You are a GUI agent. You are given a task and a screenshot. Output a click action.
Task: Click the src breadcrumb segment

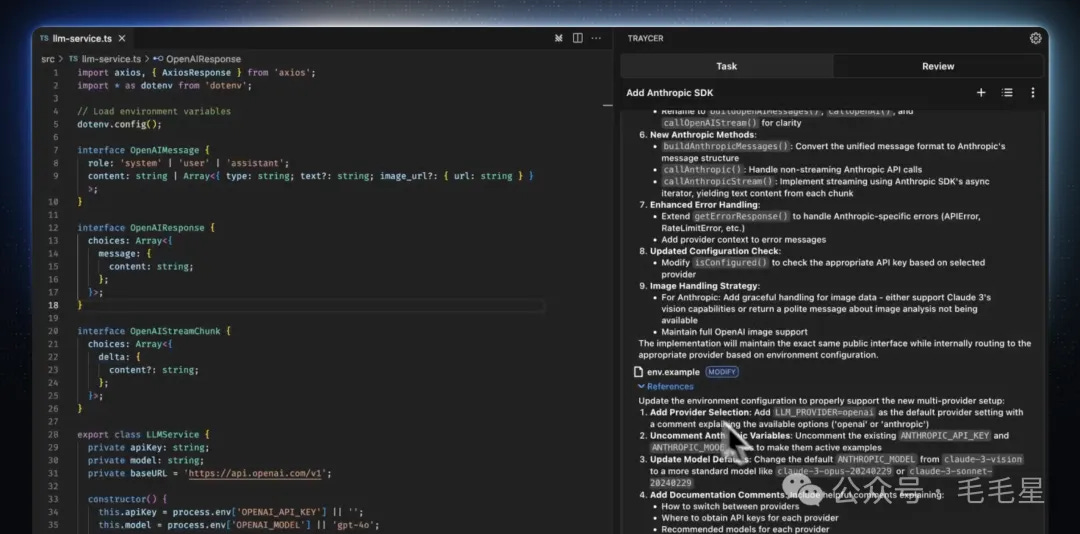pyautogui.click(x=48, y=59)
